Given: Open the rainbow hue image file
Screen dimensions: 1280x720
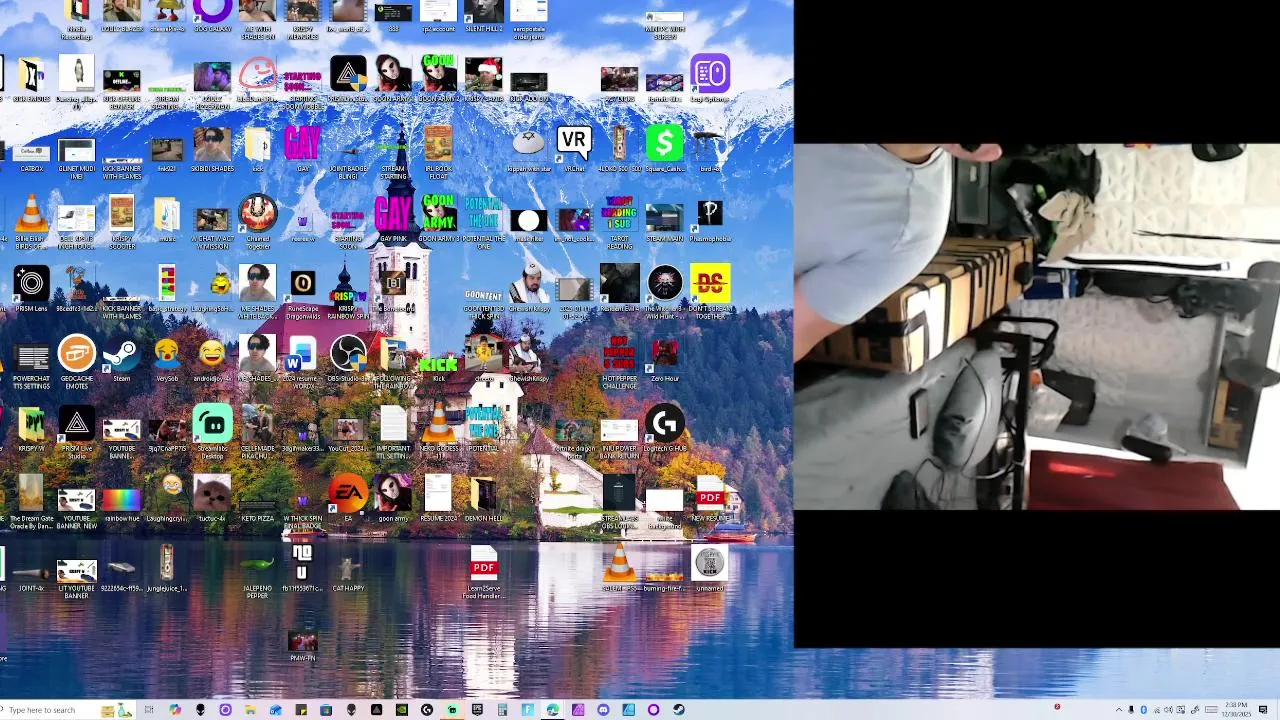Looking at the screenshot, I should [x=121, y=500].
